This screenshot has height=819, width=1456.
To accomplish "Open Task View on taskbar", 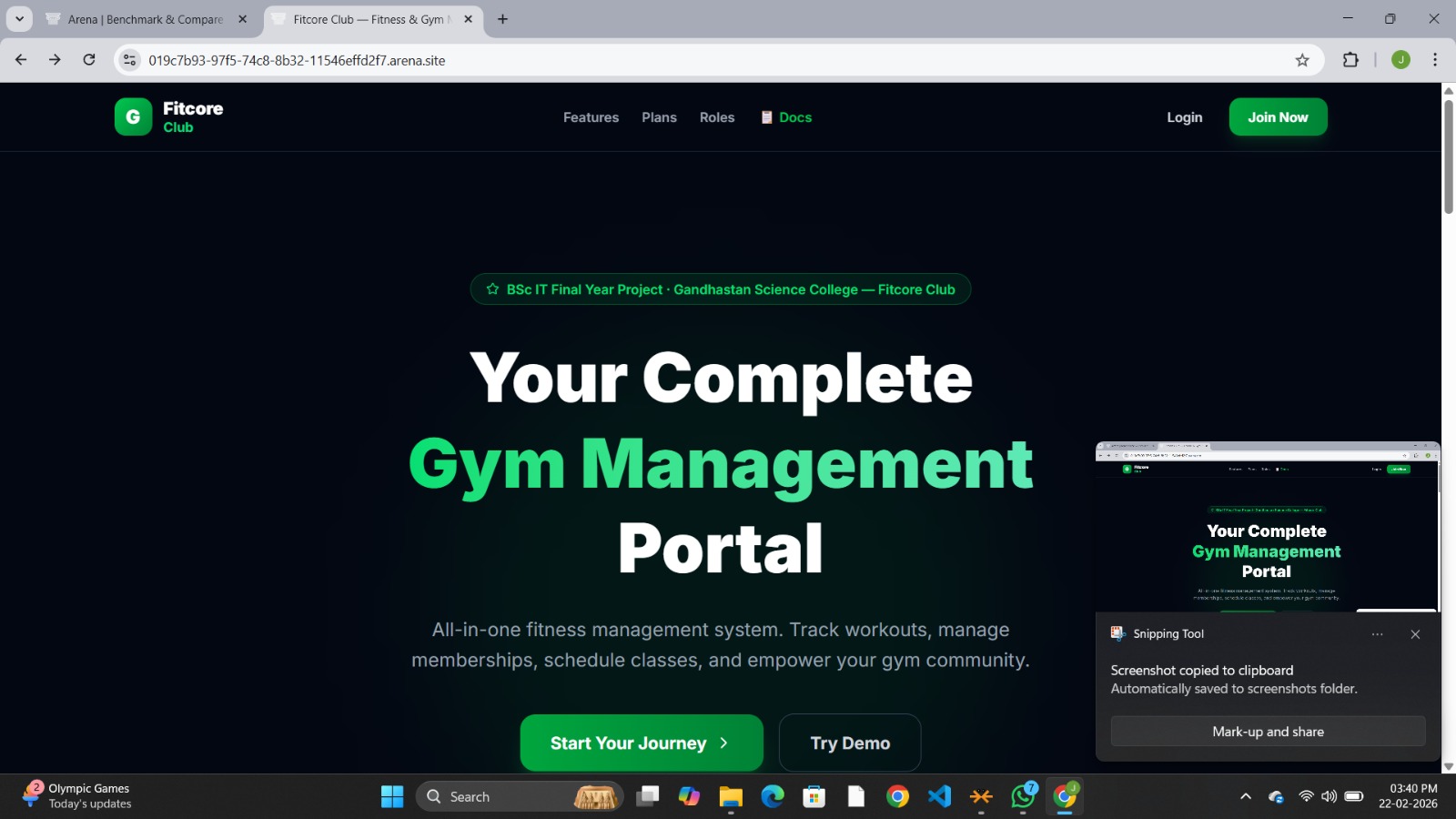I will tap(648, 797).
